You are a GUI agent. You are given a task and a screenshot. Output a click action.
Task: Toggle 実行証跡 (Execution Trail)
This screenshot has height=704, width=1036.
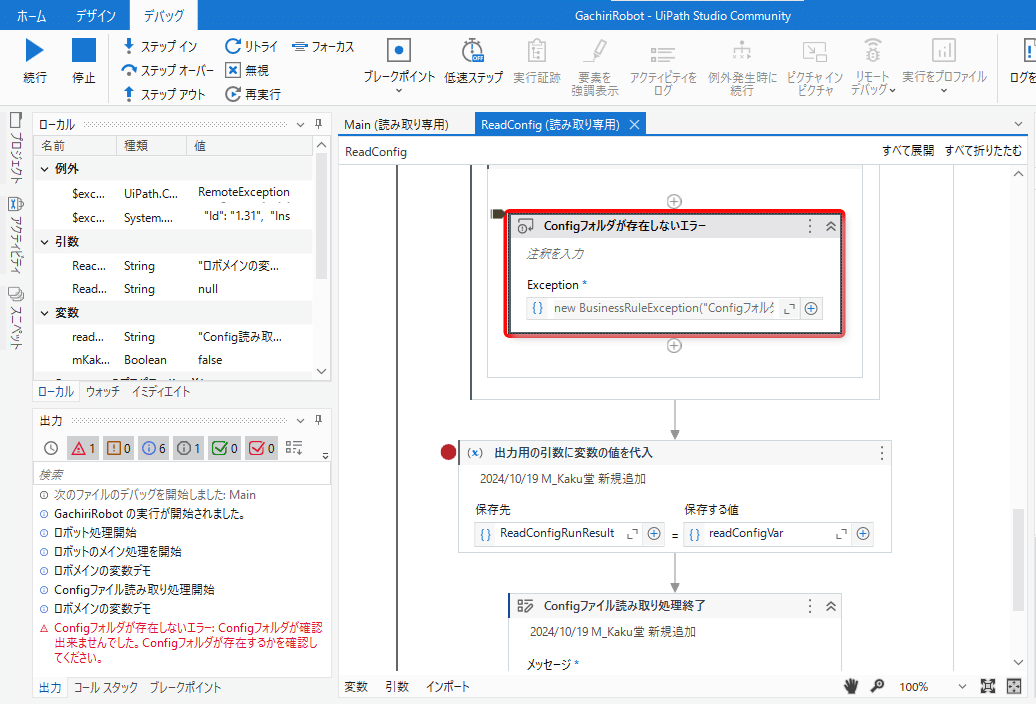tap(536, 61)
